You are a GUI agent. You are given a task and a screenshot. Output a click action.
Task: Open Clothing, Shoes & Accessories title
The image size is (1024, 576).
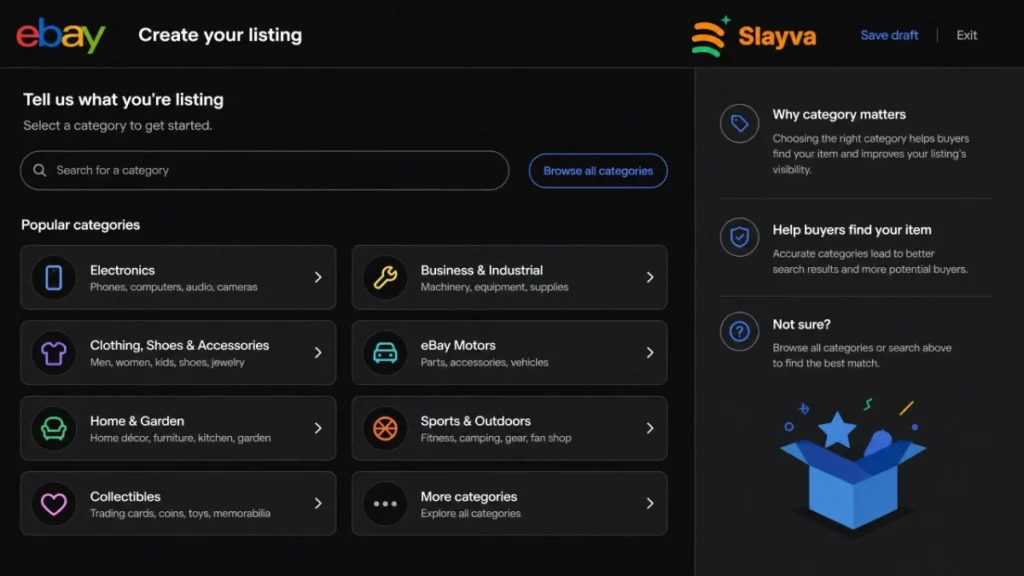180,345
